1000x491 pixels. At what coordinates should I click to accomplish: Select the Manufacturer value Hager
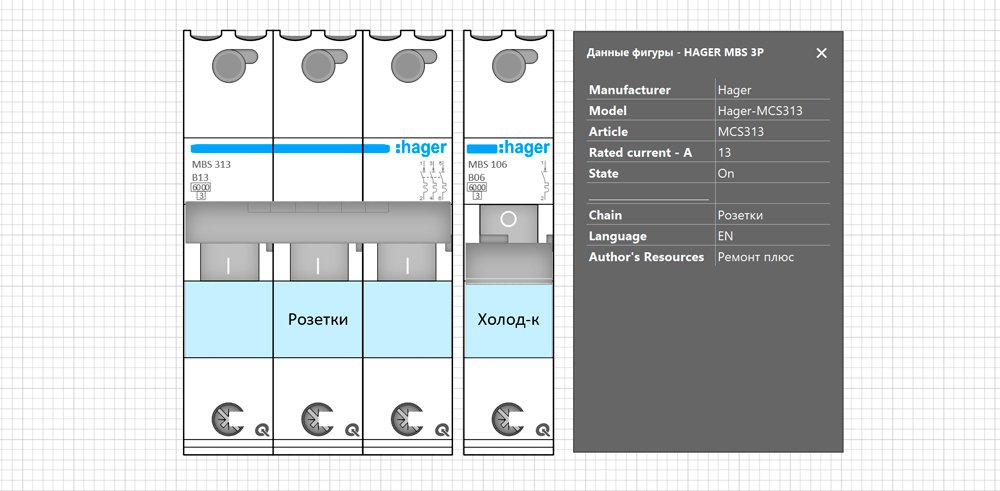point(734,90)
